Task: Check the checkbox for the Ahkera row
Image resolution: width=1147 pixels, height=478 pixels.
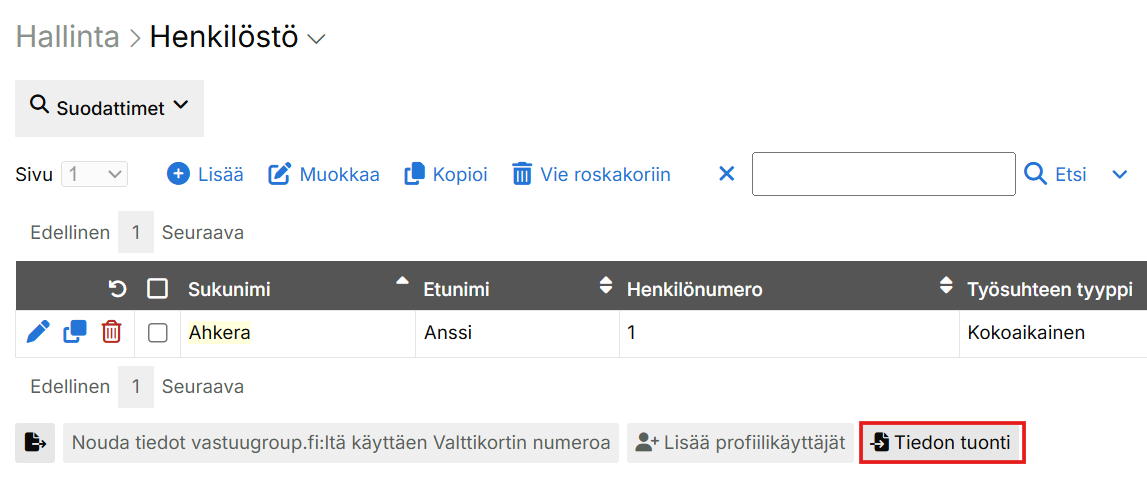Action: point(157,333)
